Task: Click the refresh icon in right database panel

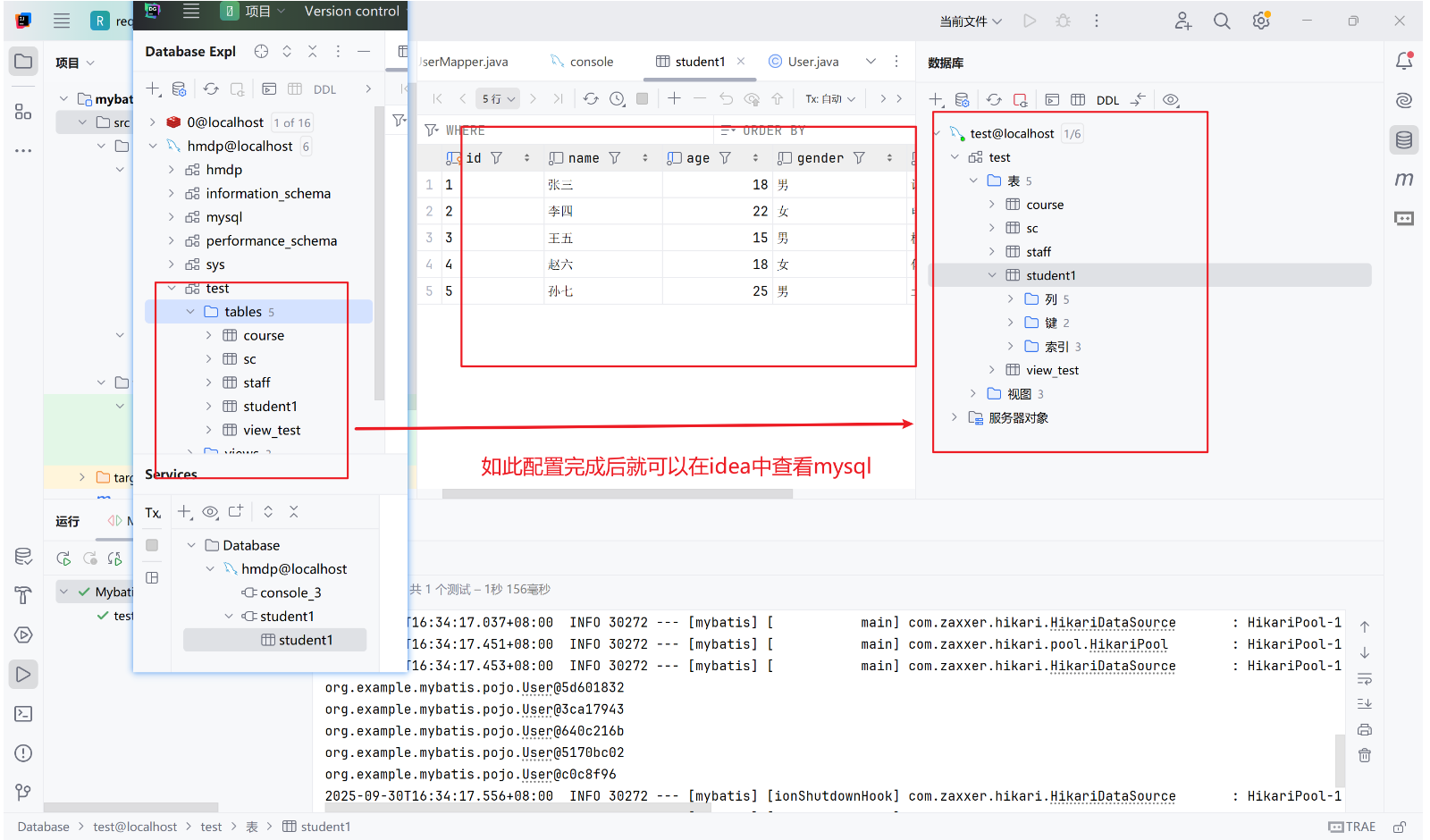Action: [x=994, y=100]
